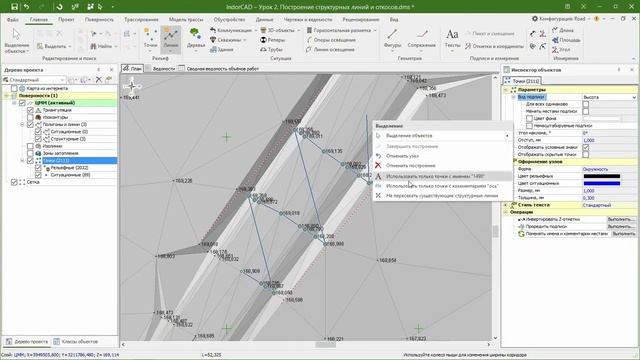Click the pan compass widget on the plan
The height and width of the screenshot is (360, 640).
(132, 86)
